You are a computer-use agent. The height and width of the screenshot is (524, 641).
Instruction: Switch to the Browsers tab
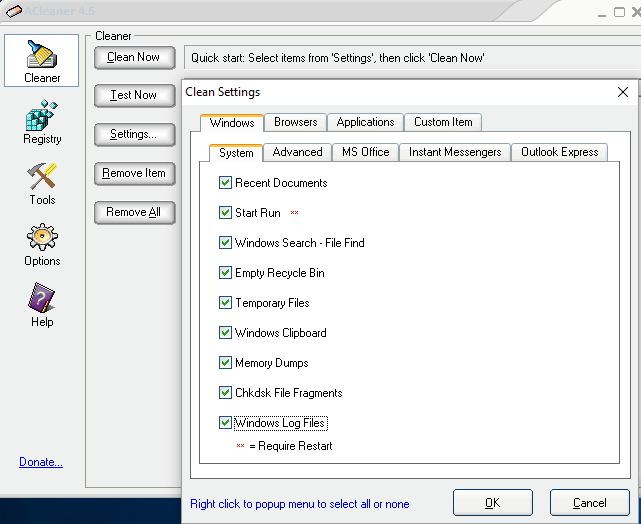click(296, 122)
